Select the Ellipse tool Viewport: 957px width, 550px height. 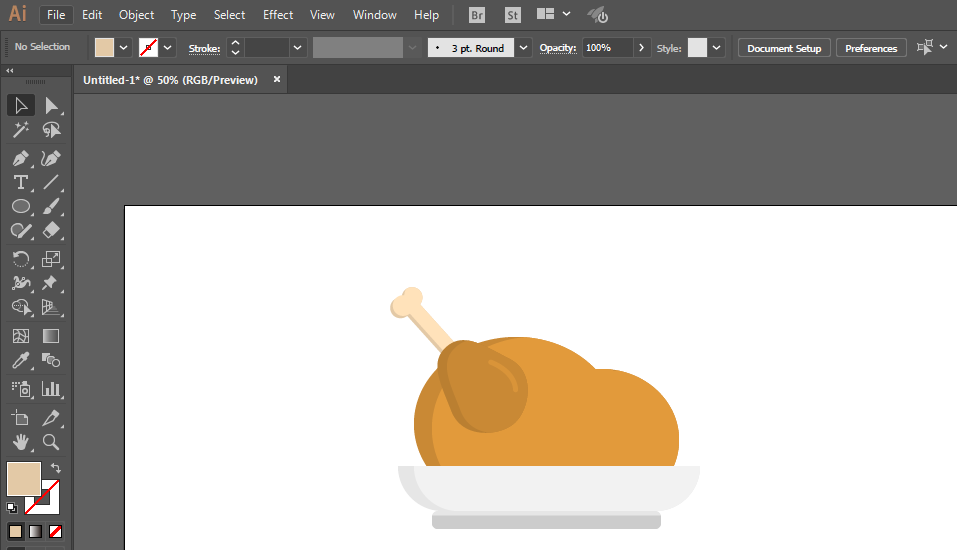(20, 207)
